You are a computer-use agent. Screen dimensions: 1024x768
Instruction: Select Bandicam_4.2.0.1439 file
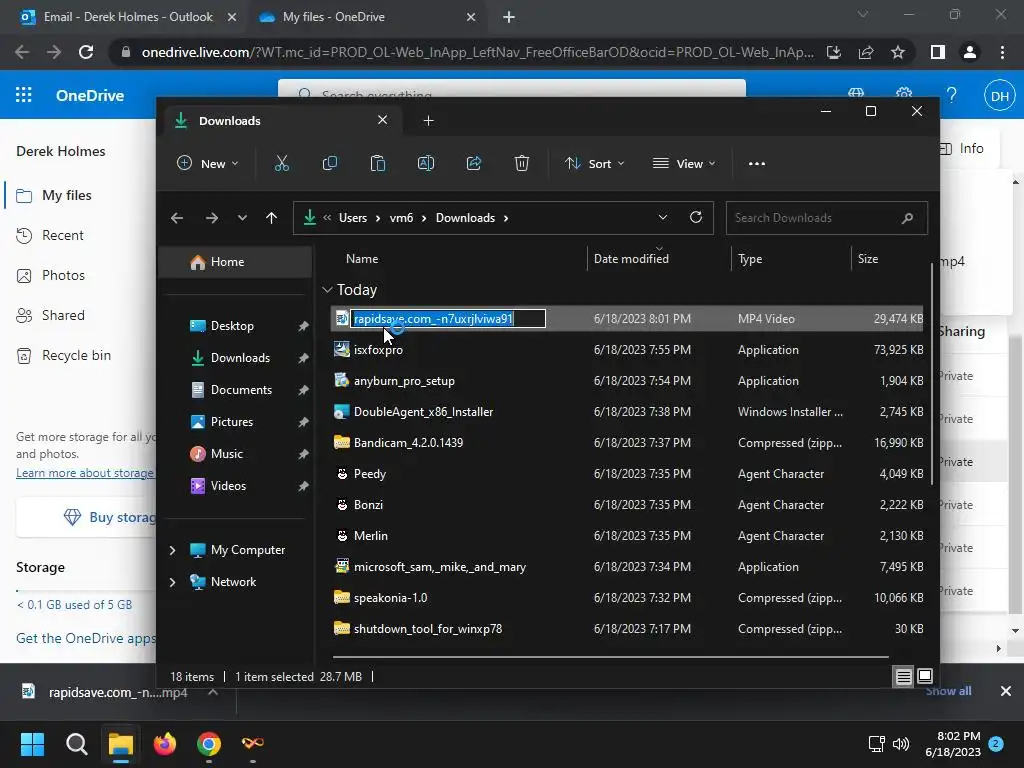click(626, 443)
